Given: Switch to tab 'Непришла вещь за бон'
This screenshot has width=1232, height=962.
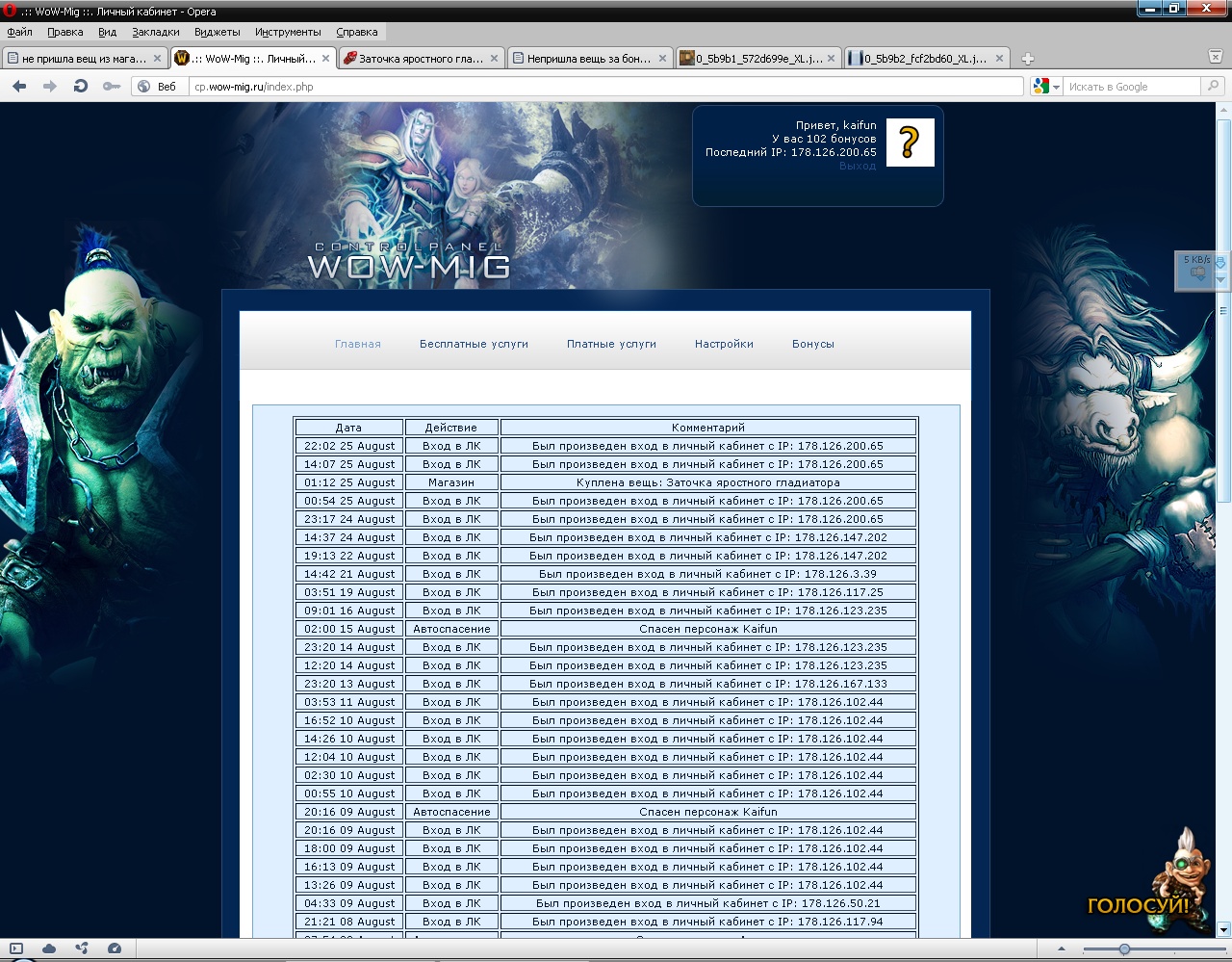Looking at the screenshot, I should click(589, 59).
